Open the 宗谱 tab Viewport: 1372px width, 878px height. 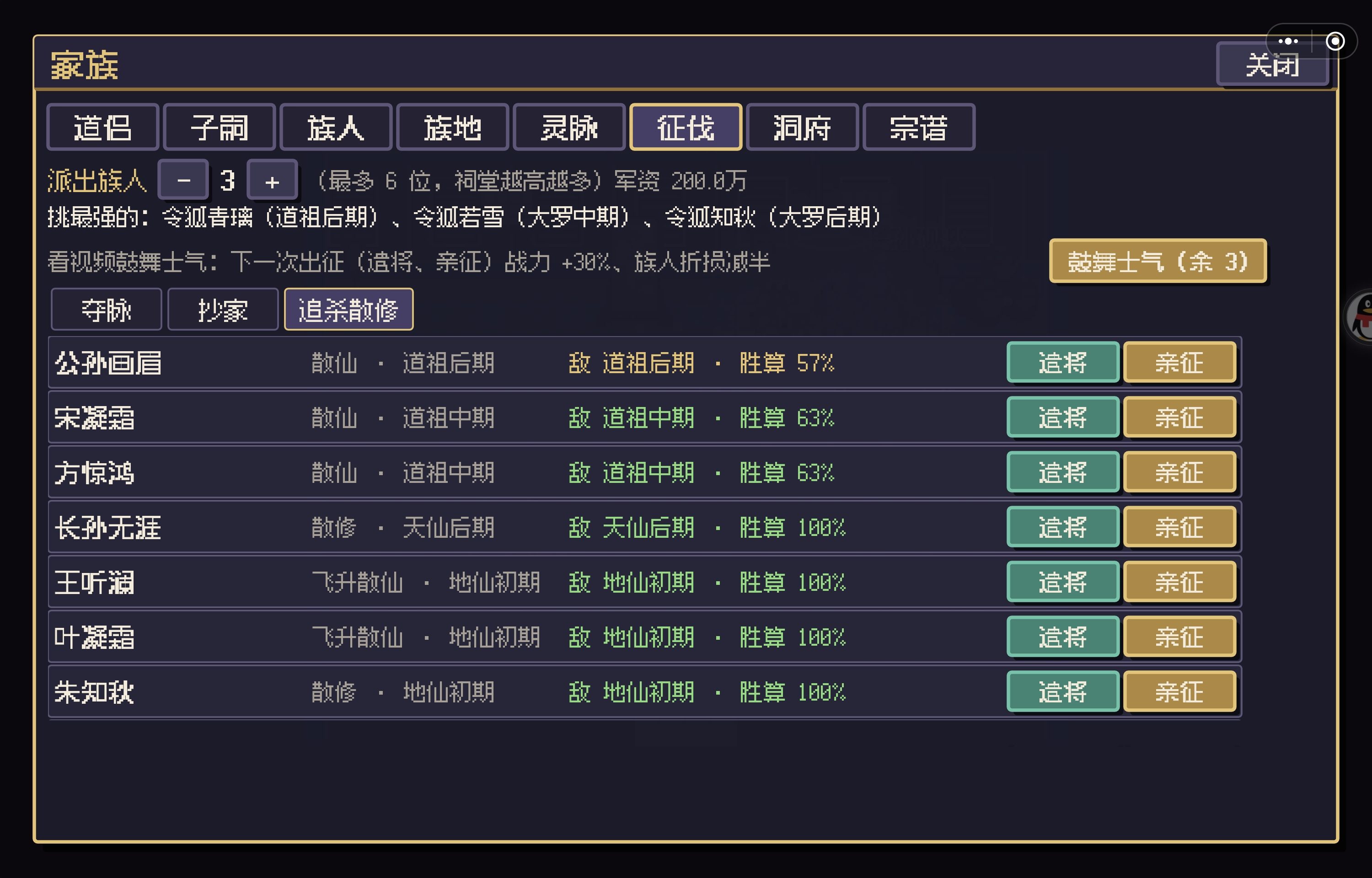pos(919,127)
